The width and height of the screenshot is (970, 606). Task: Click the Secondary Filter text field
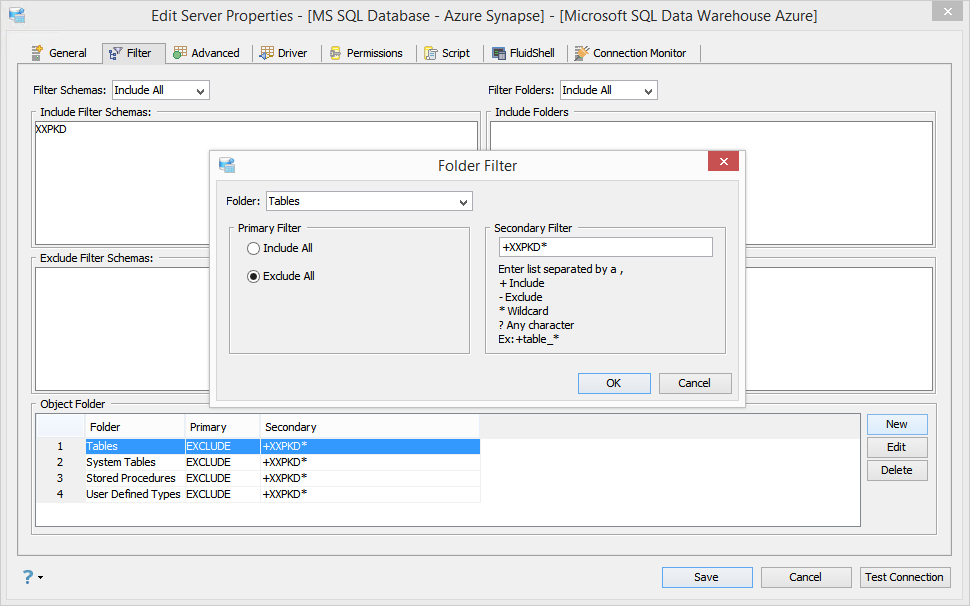point(606,247)
